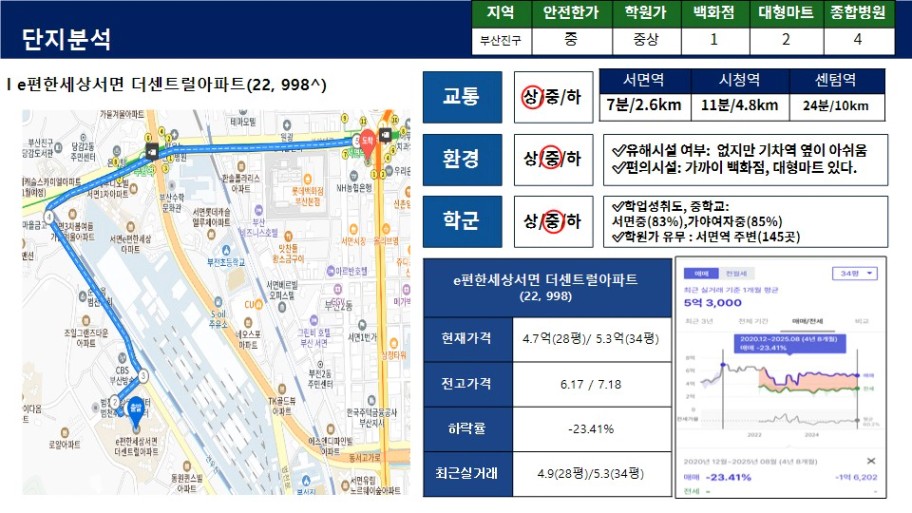Click the 6.17 / 7.18 previous high value

591,384
